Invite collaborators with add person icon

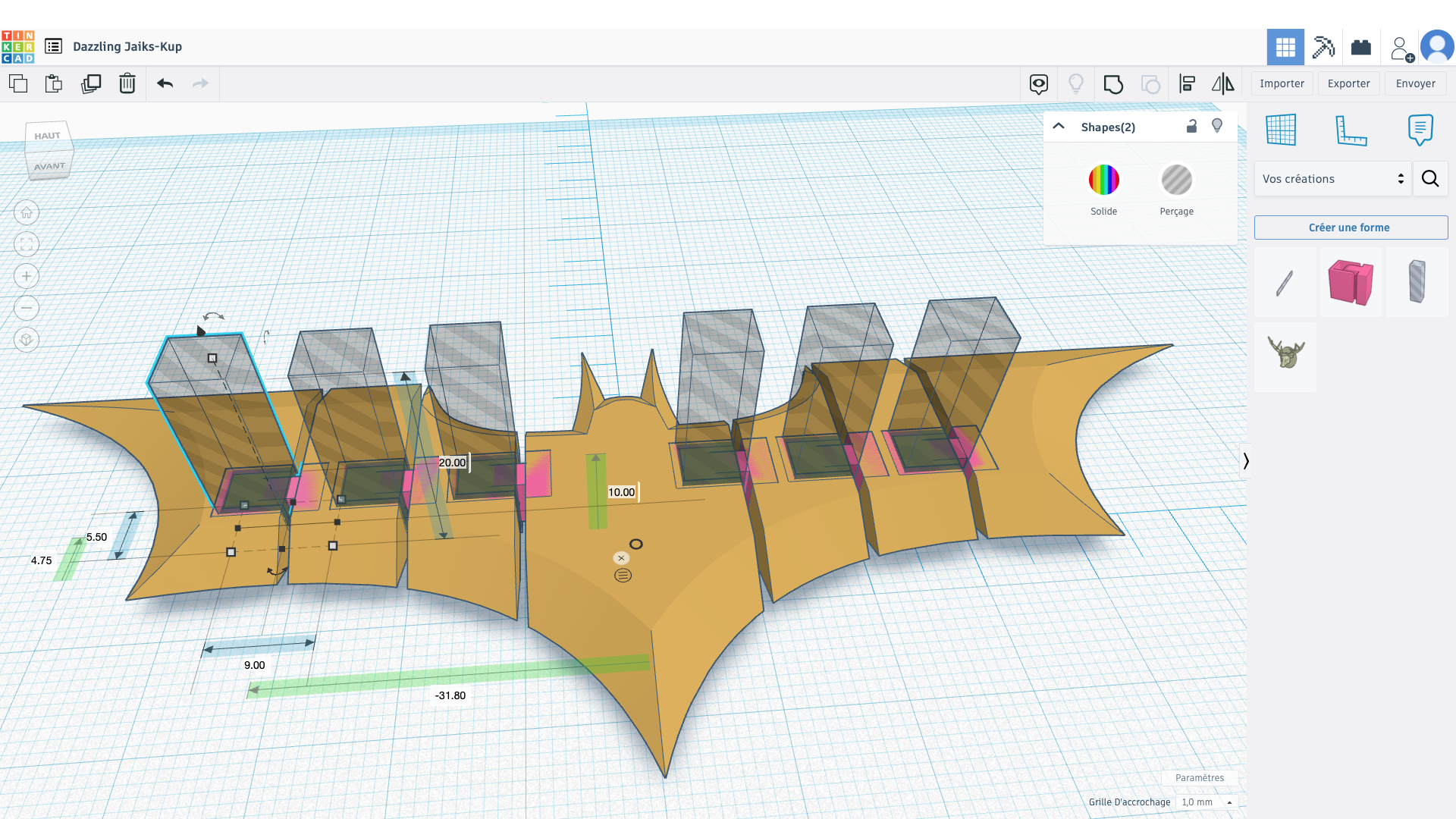tap(1402, 49)
